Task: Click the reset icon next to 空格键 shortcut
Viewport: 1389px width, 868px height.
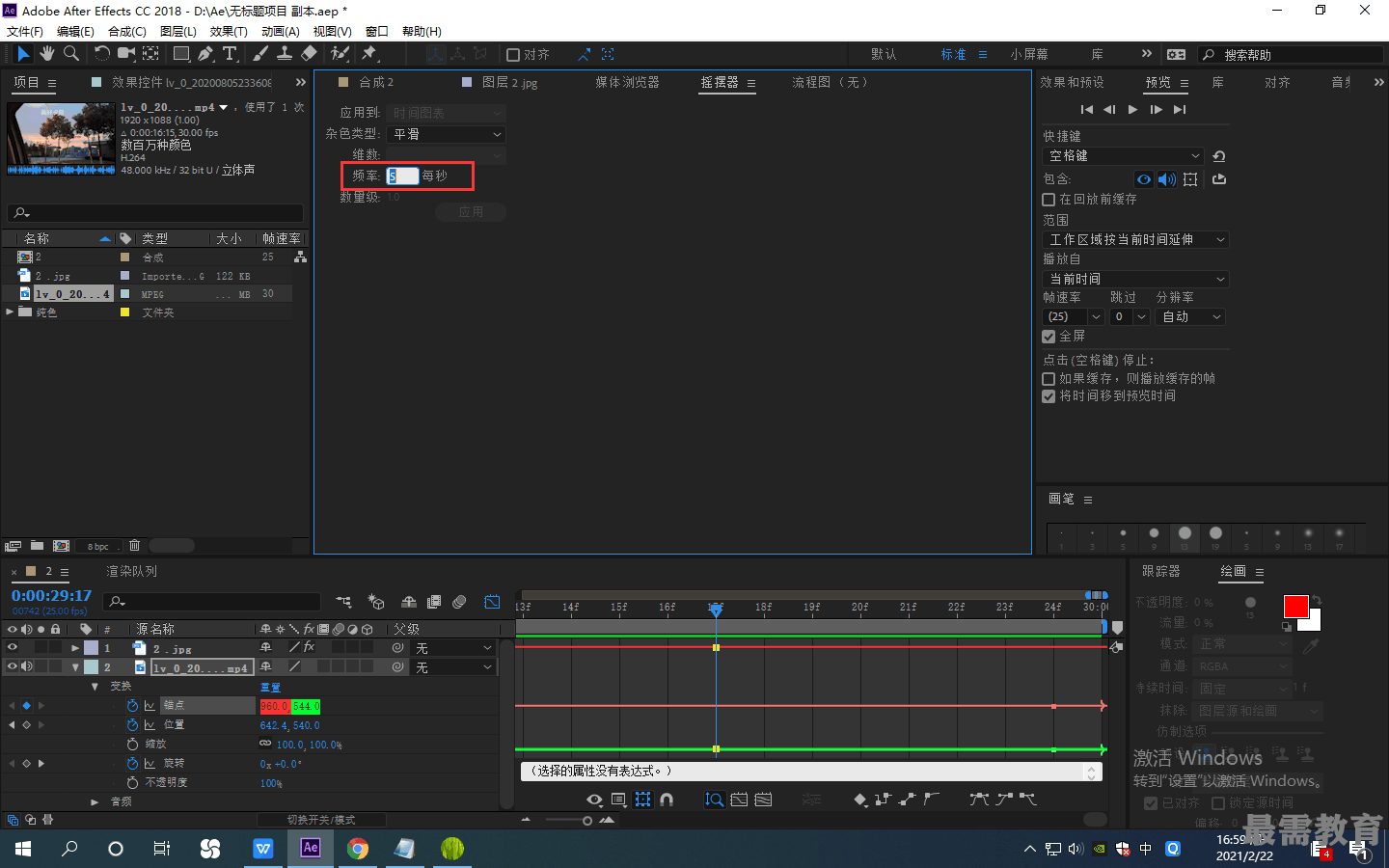Action: pyautogui.click(x=1219, y=156)
